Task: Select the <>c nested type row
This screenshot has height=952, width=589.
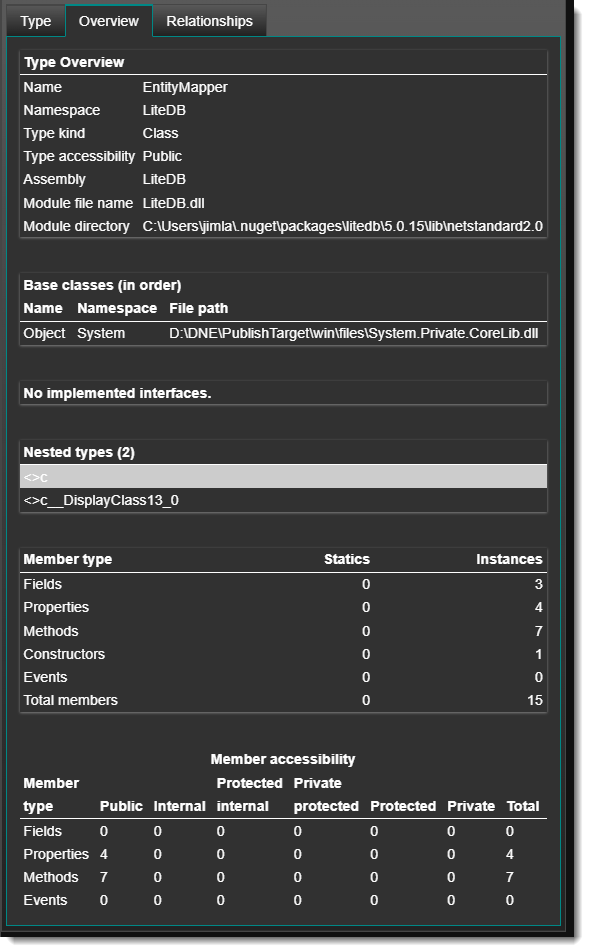Action: [x=284, y=477]
